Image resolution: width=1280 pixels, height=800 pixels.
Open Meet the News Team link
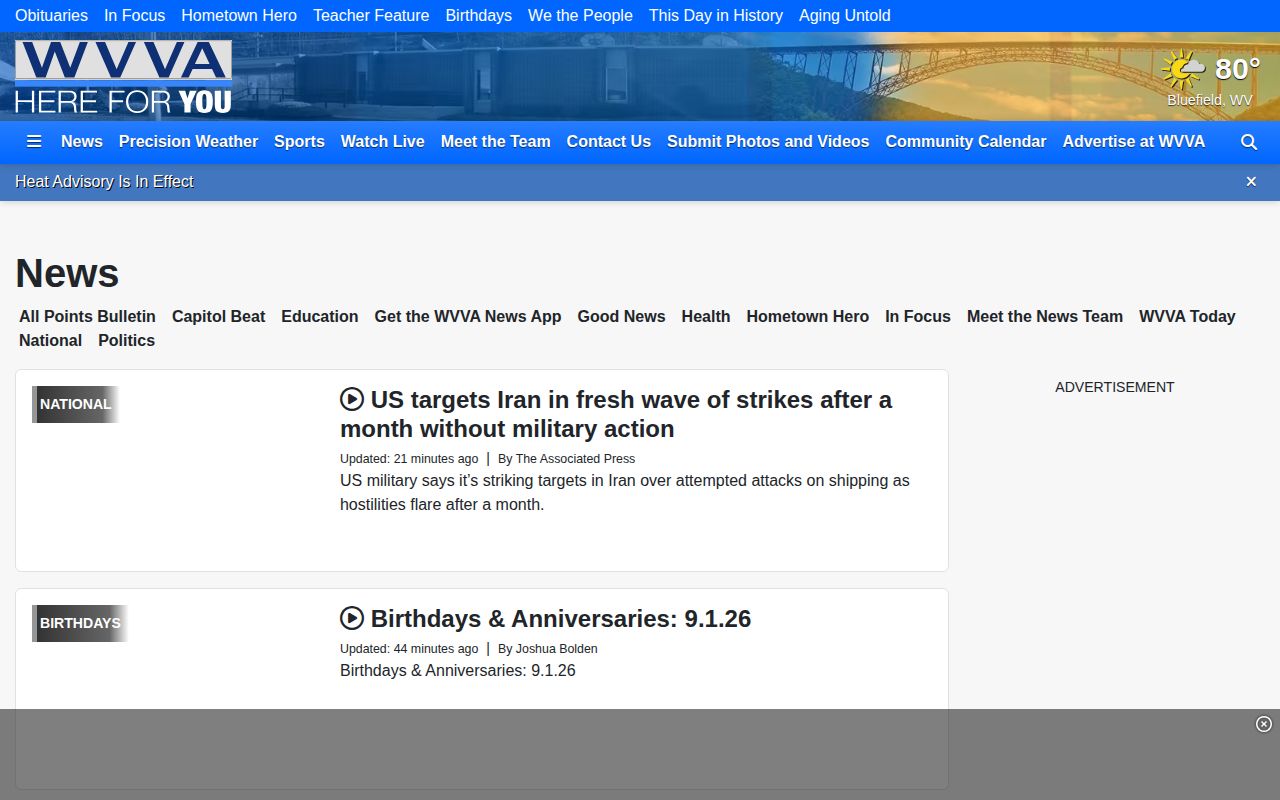[1045, 317]
